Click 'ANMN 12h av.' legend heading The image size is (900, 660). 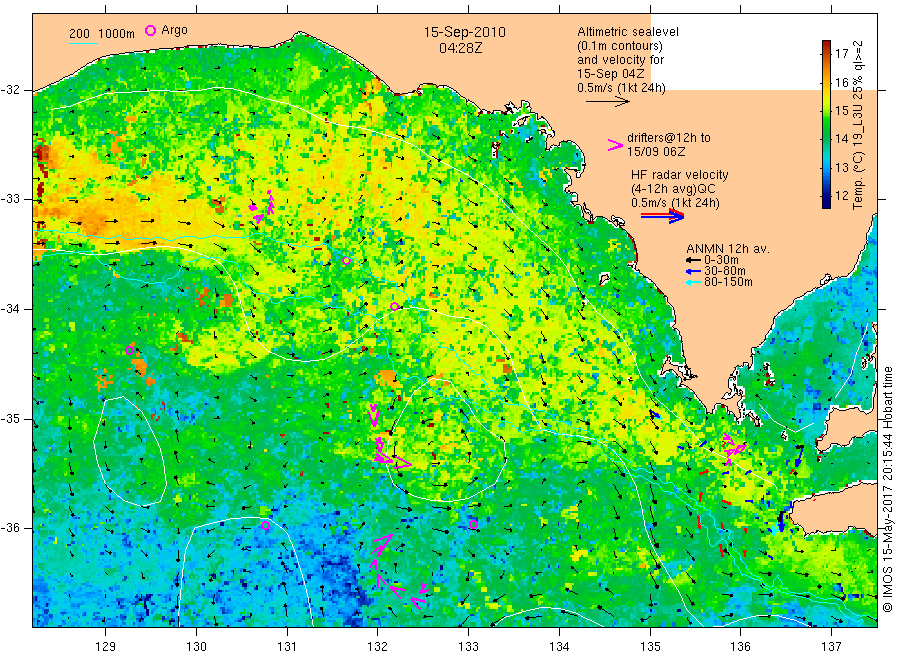(728, 249)
